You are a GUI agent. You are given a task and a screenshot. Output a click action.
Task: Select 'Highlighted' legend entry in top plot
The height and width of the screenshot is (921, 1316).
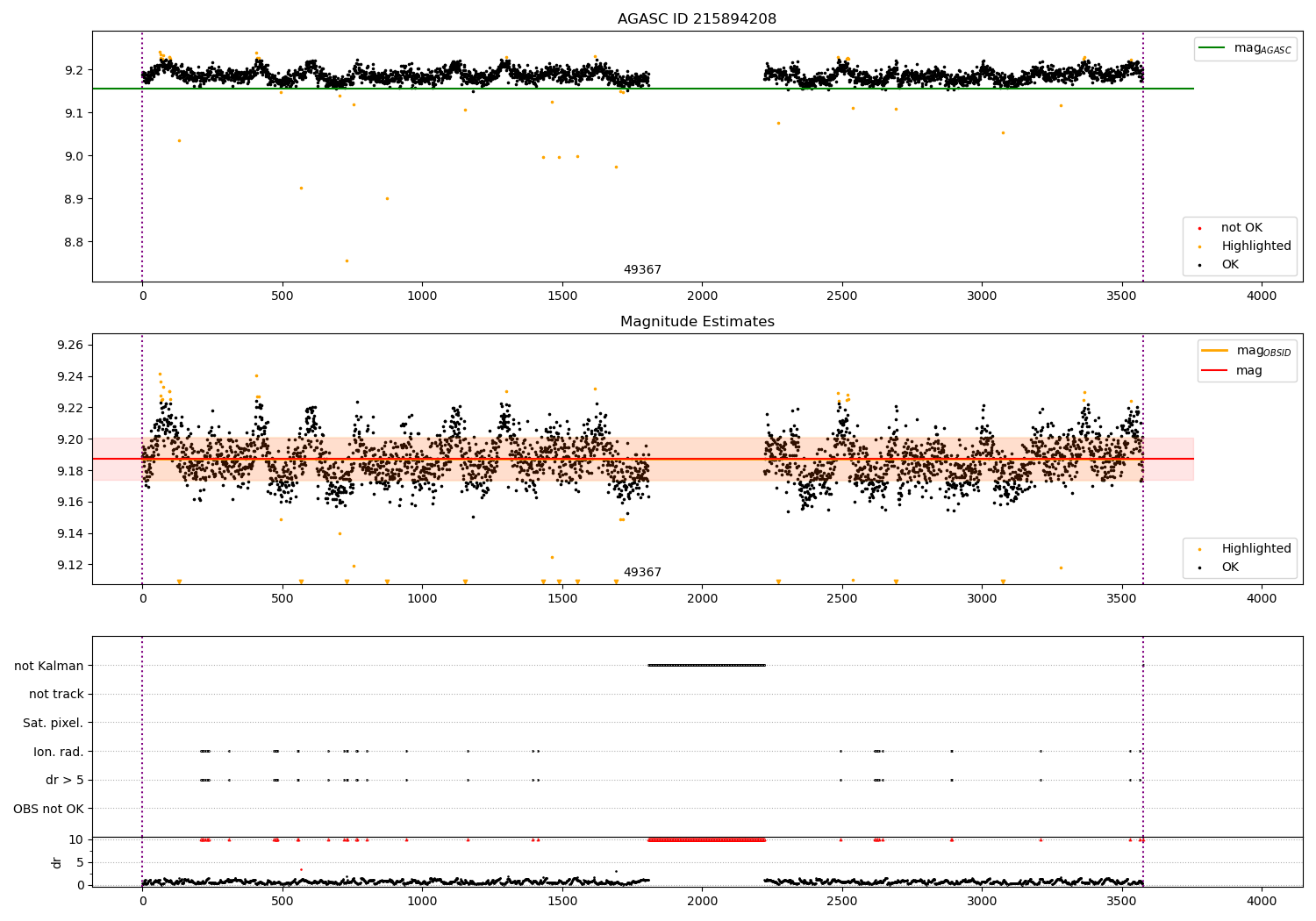(x=1256, y=246)
